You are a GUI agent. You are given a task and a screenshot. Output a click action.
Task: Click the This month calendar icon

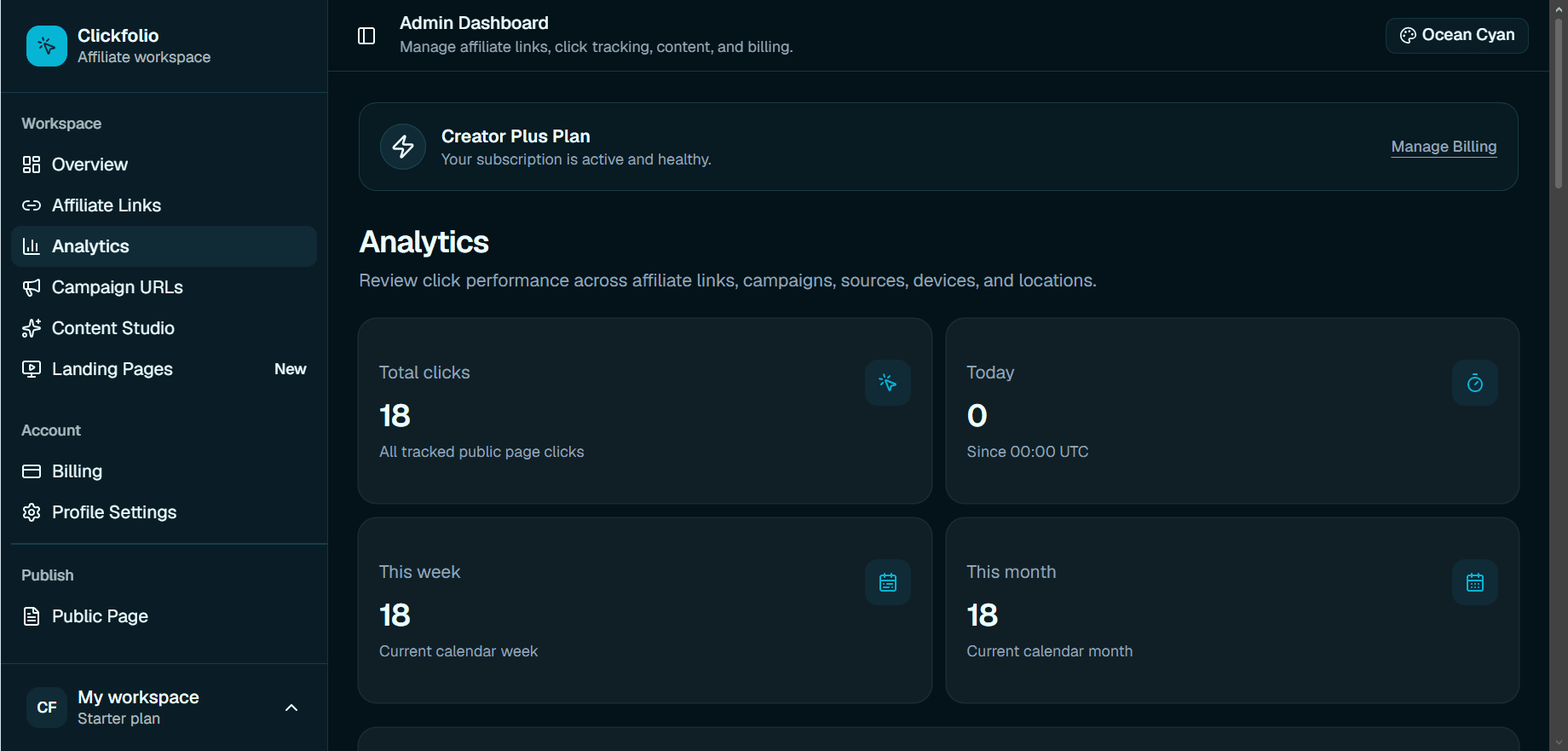pos(1475,582)
